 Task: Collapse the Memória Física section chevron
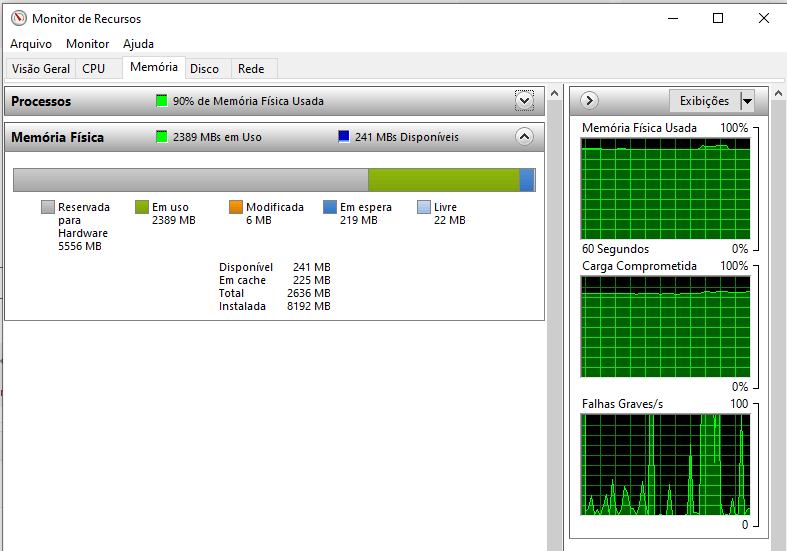[x=524, y=136]
